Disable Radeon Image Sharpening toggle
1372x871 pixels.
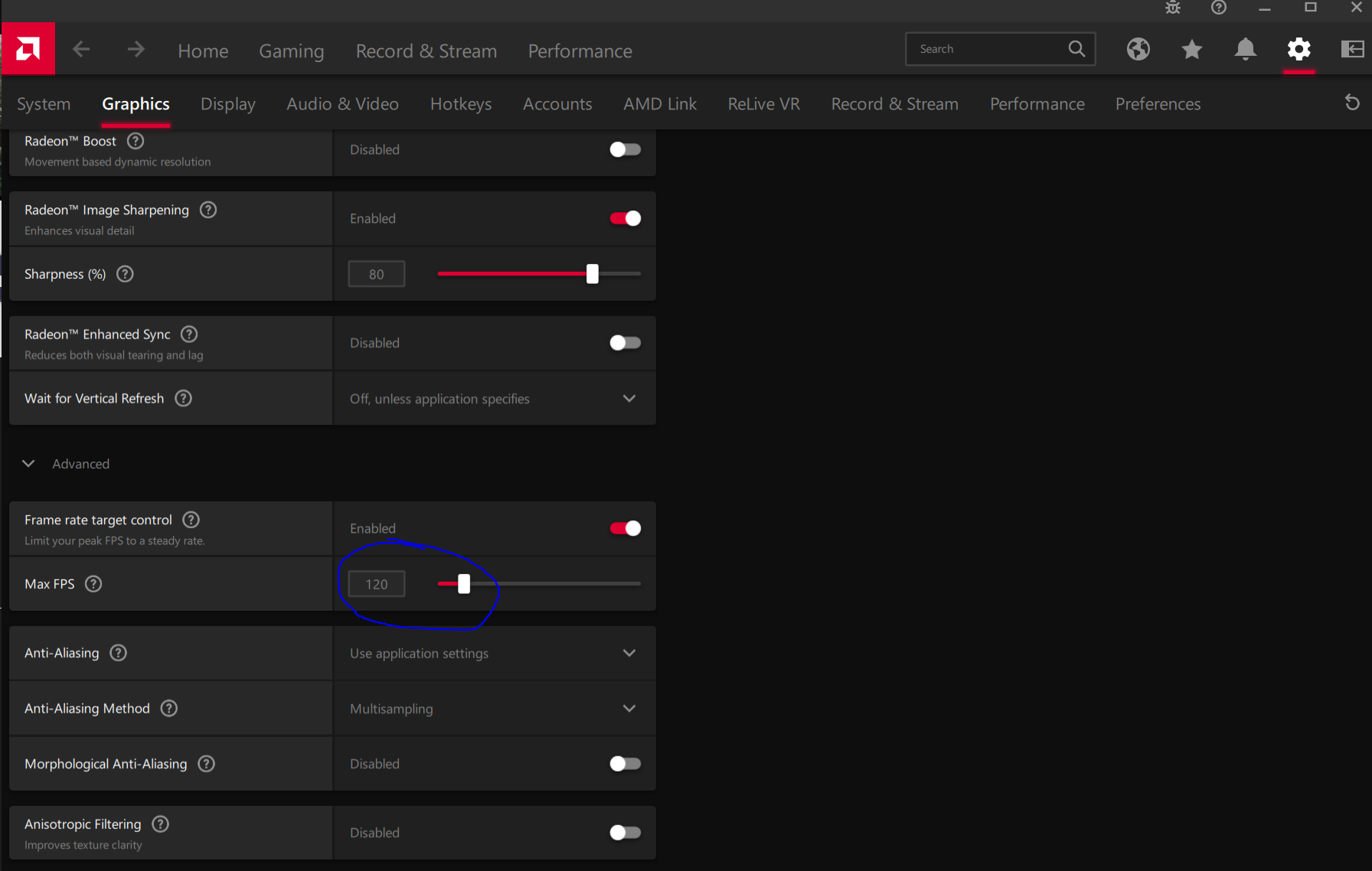point(625,218)
